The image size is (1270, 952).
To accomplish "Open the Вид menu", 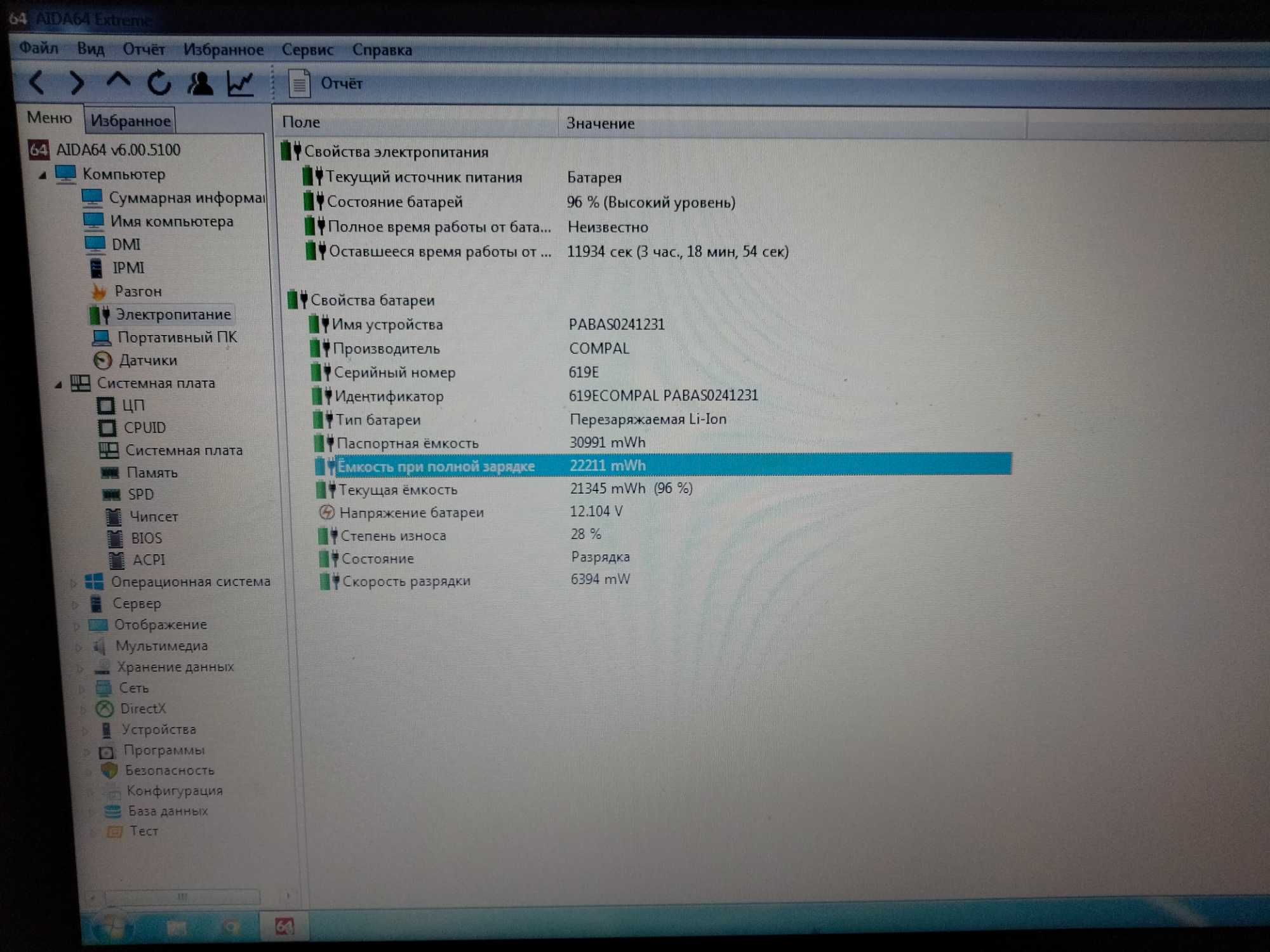I will click(91, 48).
